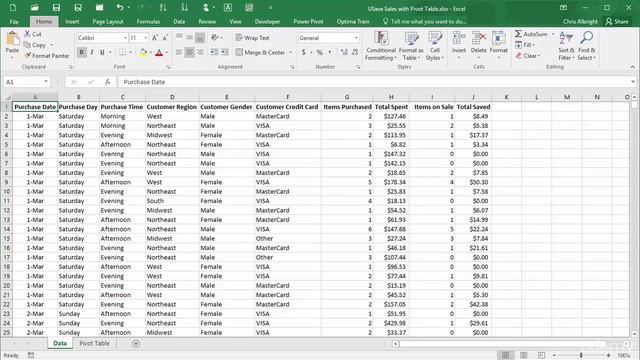Image resolution: width=640 pixels, height=360 pixels.
Task: Apply the red Font Color swatch
Action: (x=159, y=52)
